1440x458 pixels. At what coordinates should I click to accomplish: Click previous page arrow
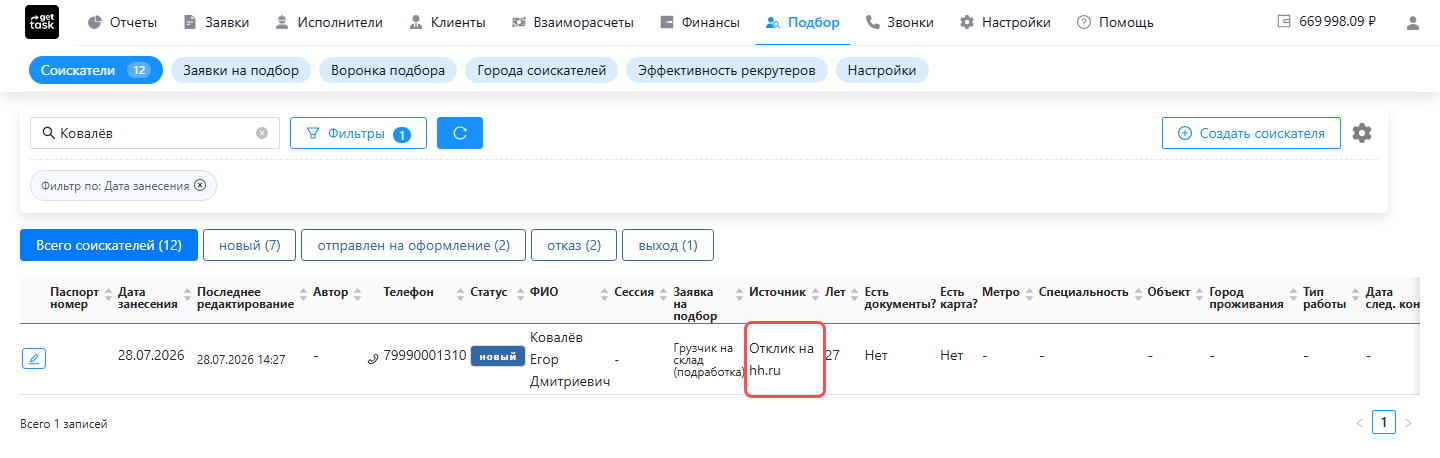(x=1359, y=423)
